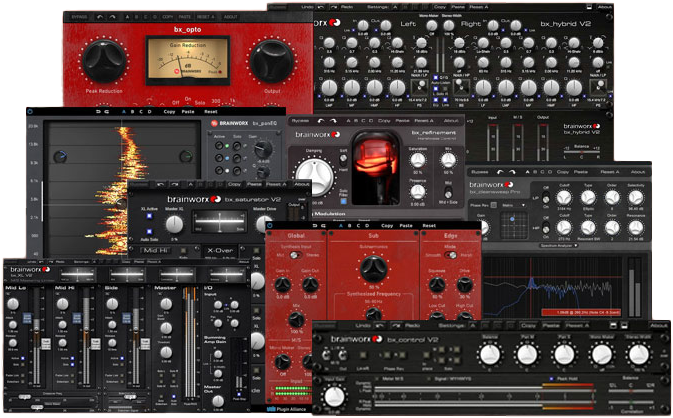This screenshot has height=418, width=673.
Task: Click the Gain In knob in the Global panel
Action: [x=283, y=284]
